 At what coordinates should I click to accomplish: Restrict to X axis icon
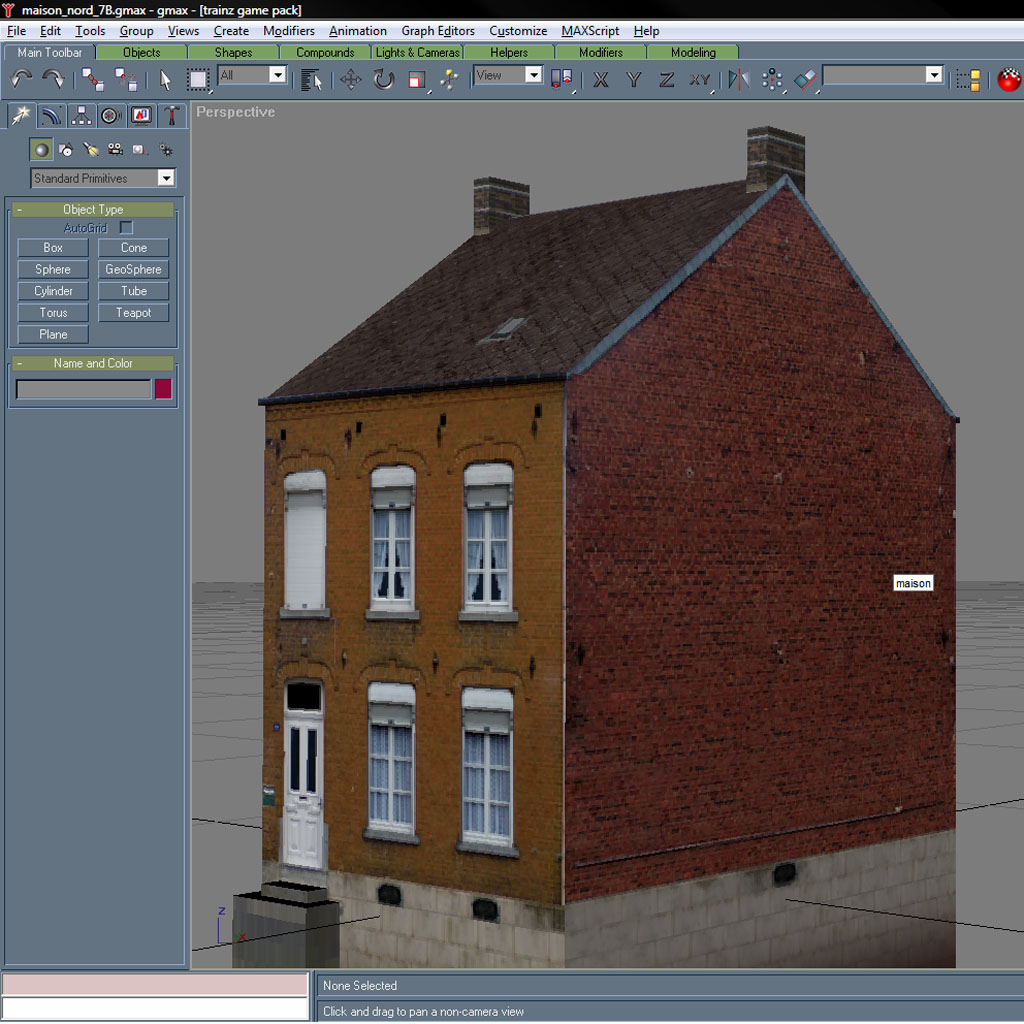point(600,79)
